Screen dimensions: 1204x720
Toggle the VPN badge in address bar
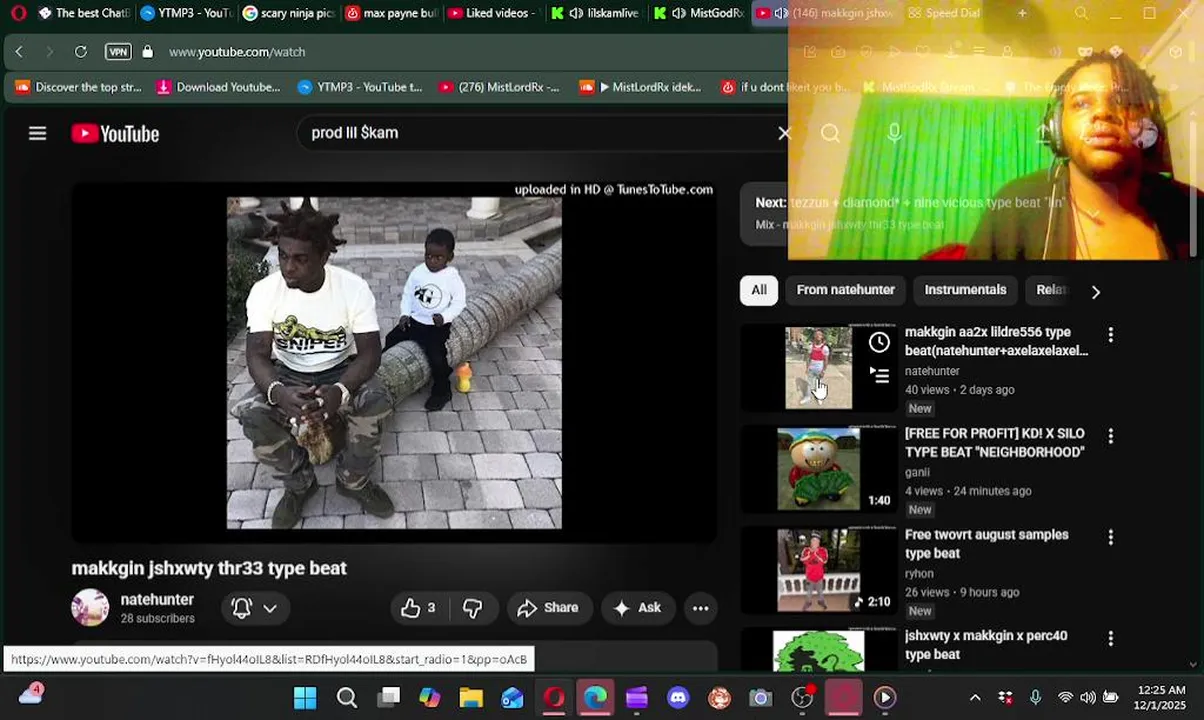pos(118,51)
